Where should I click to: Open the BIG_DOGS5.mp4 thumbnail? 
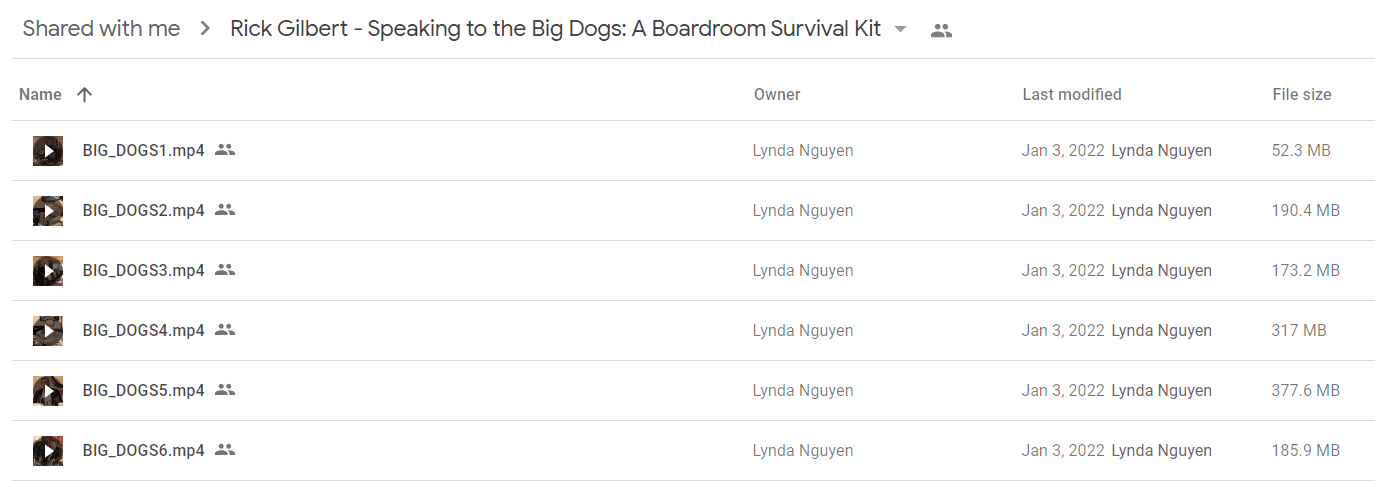click(48, 391)
